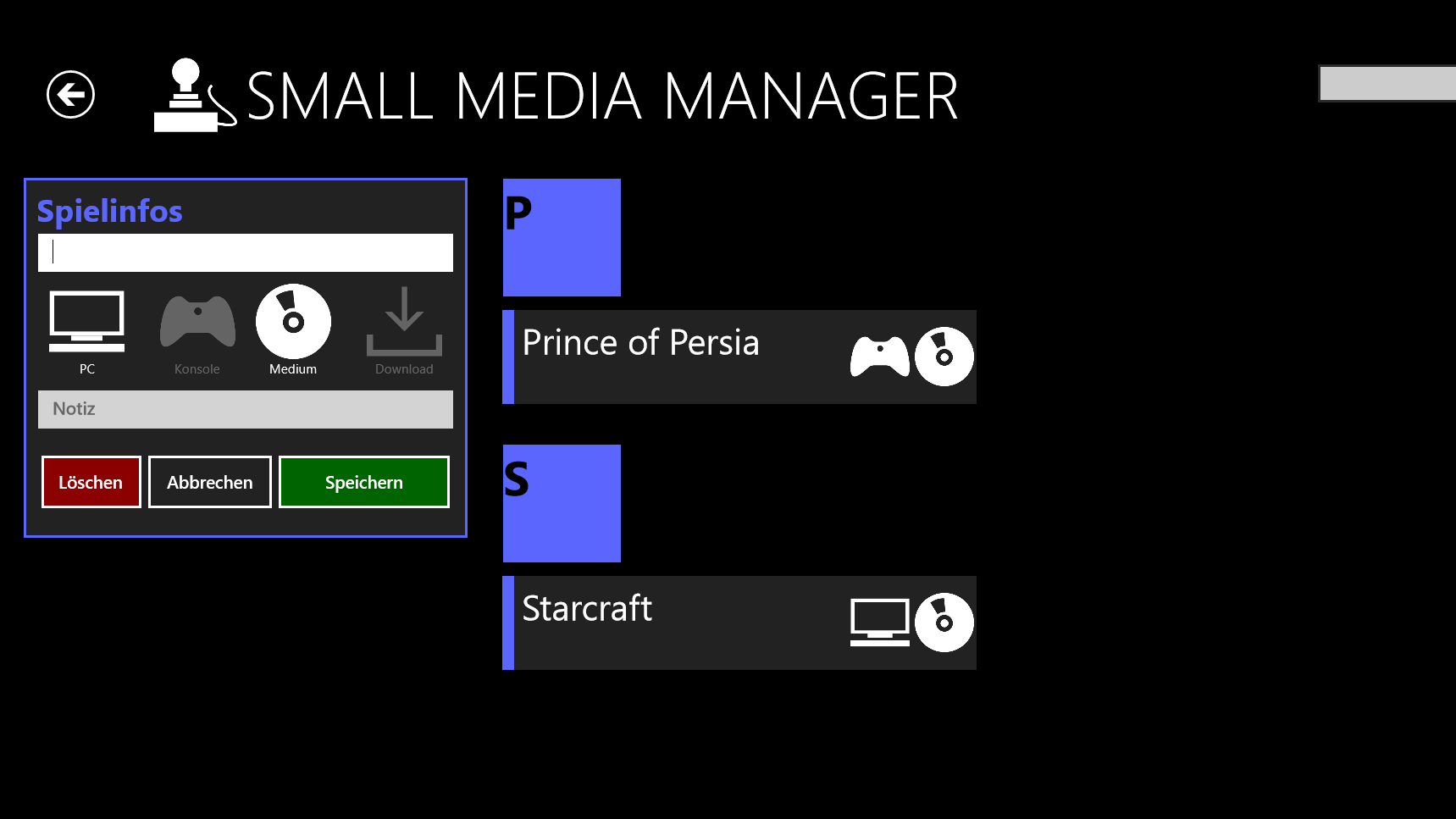The height and width of the screenshot is (819, 1456).
Task: Toggle the Konsole gamepad option
Action: point(197,330)
